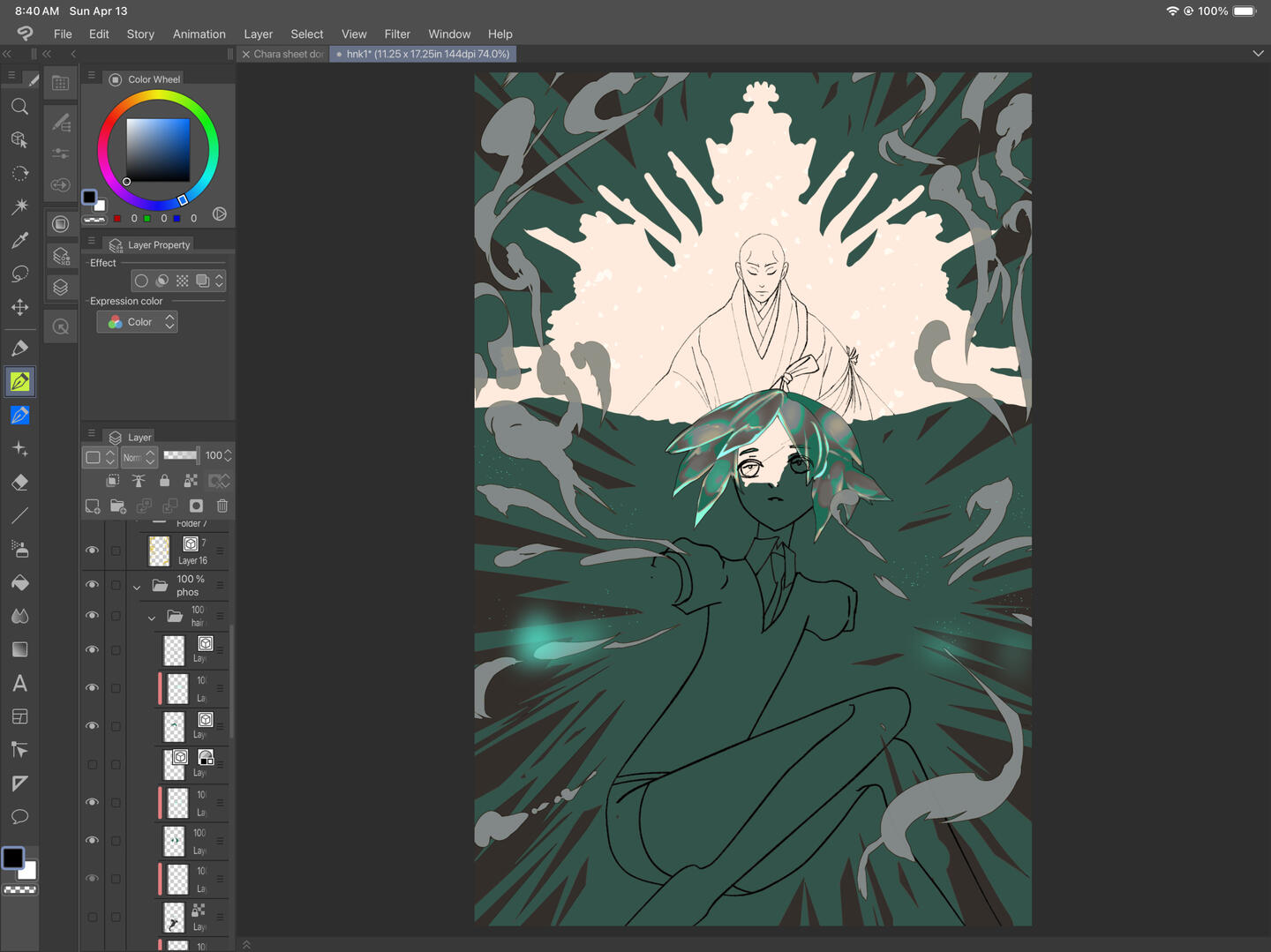This screenshot has width=1271, height=952.
Task: Hide Layer 16 using its eye icon
Action: (92, 551)
